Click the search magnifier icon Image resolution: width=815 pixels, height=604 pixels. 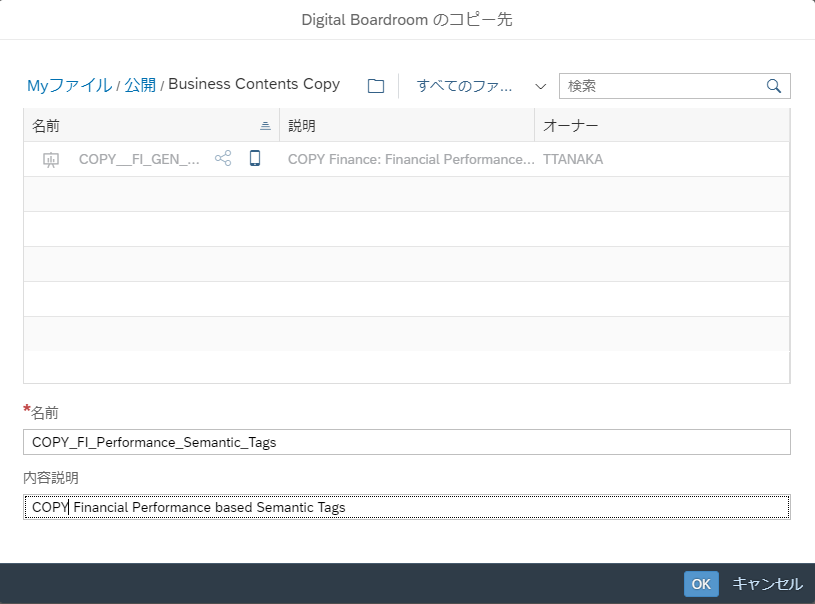pos(773,86)
